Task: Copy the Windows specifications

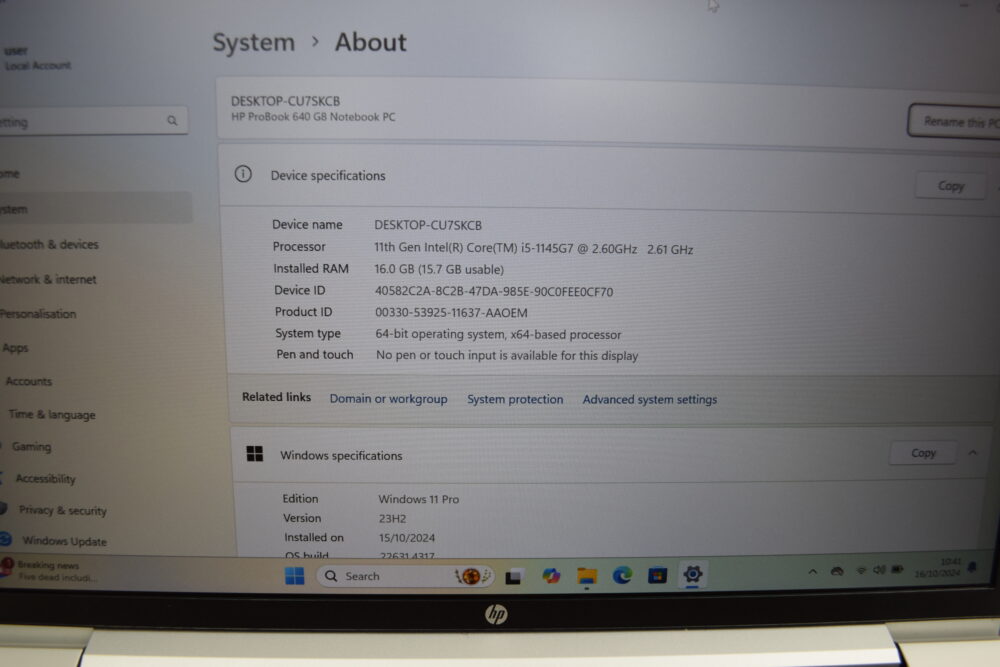Action: click(x=923, y=453)
